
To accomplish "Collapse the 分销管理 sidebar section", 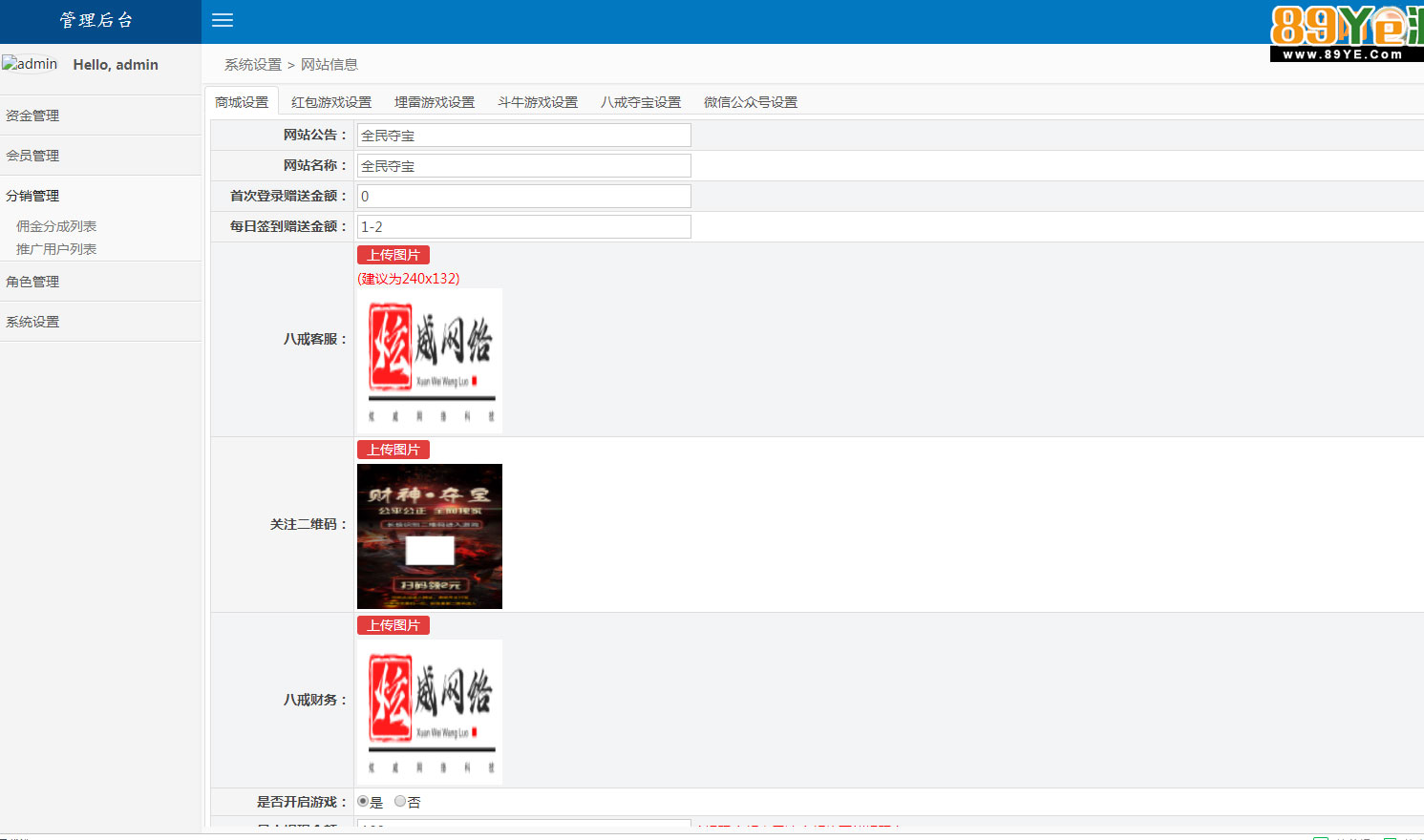I will pos(100,196).
